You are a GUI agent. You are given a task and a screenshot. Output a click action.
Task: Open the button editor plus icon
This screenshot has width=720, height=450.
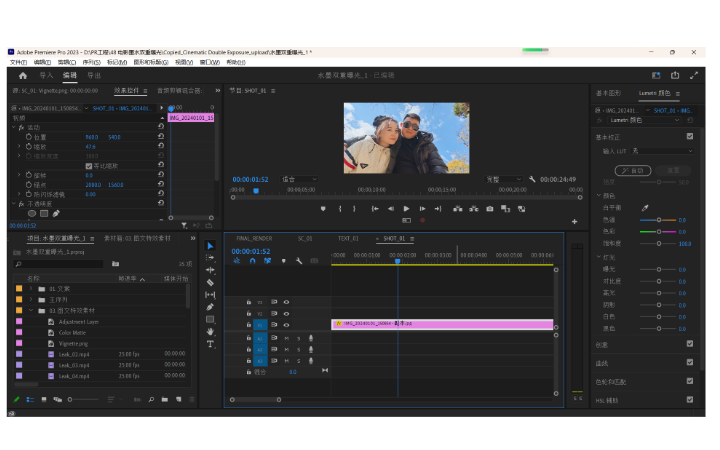point(574,221)
